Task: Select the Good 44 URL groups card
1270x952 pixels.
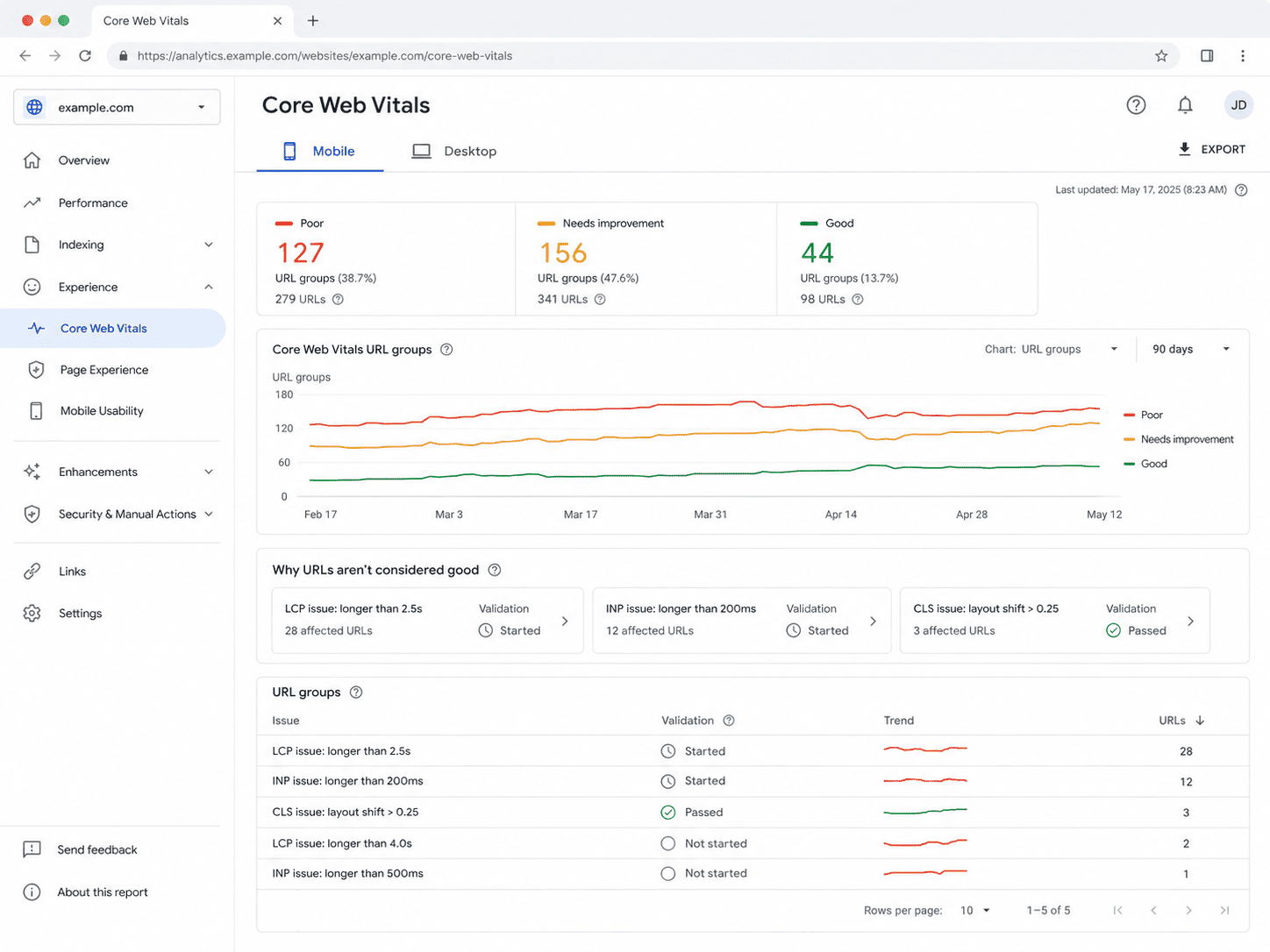Action: pyautogui.click(x=908, y=259)
